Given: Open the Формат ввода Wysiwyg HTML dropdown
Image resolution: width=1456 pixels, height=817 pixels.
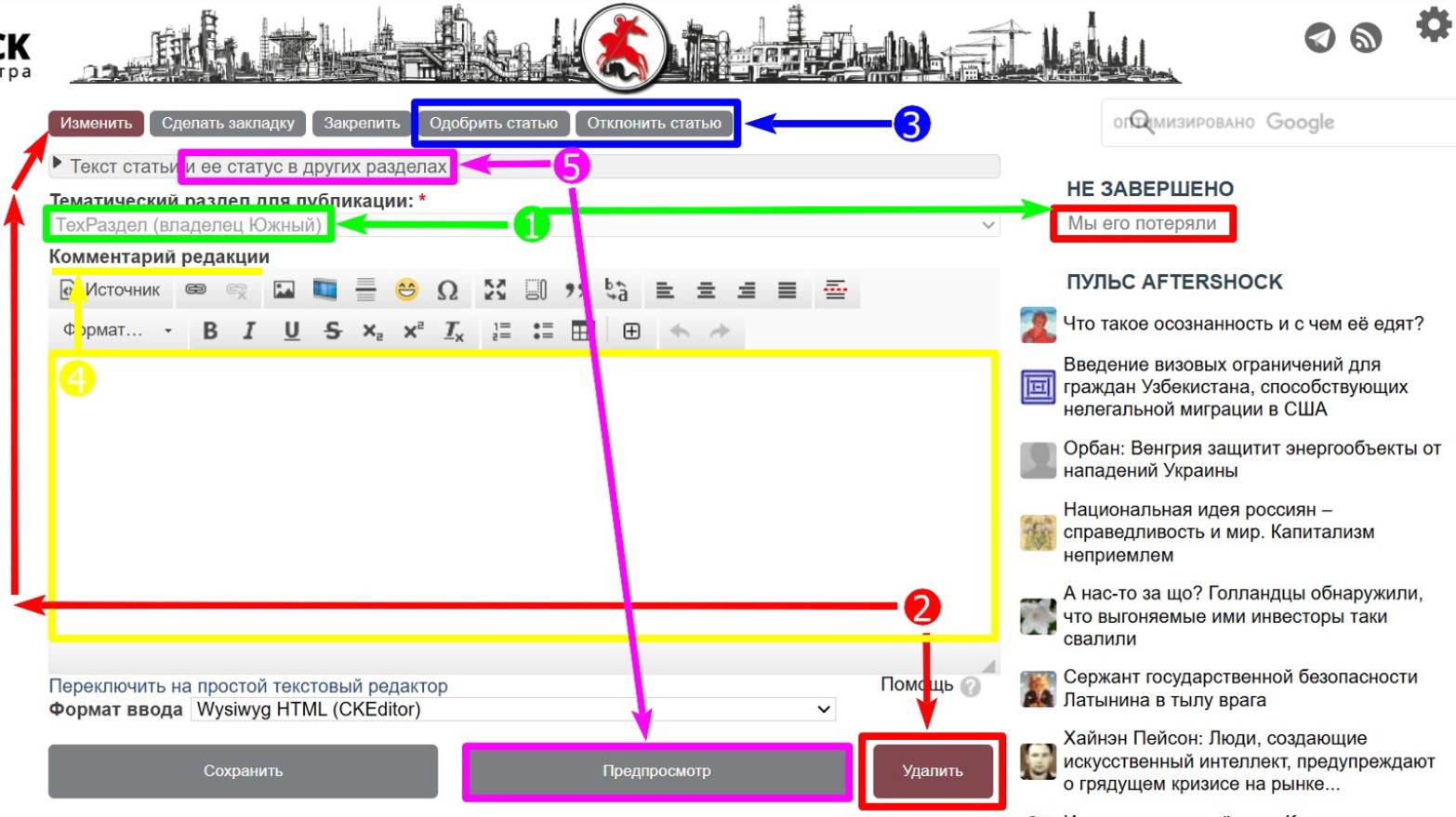Looking at the screenshot, I should [x=513, y=709].
